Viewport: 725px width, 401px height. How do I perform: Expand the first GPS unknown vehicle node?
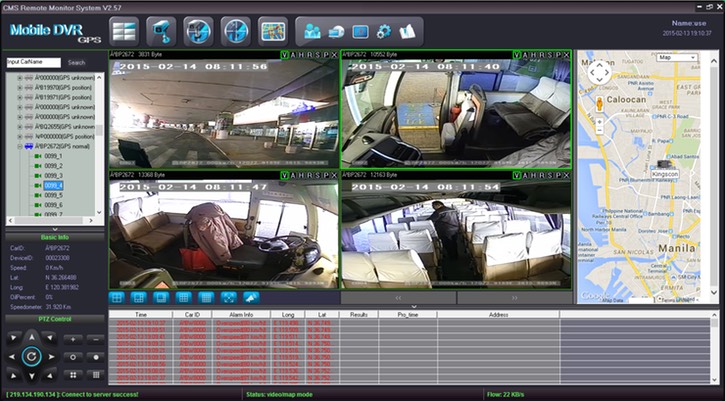point(18,79)
